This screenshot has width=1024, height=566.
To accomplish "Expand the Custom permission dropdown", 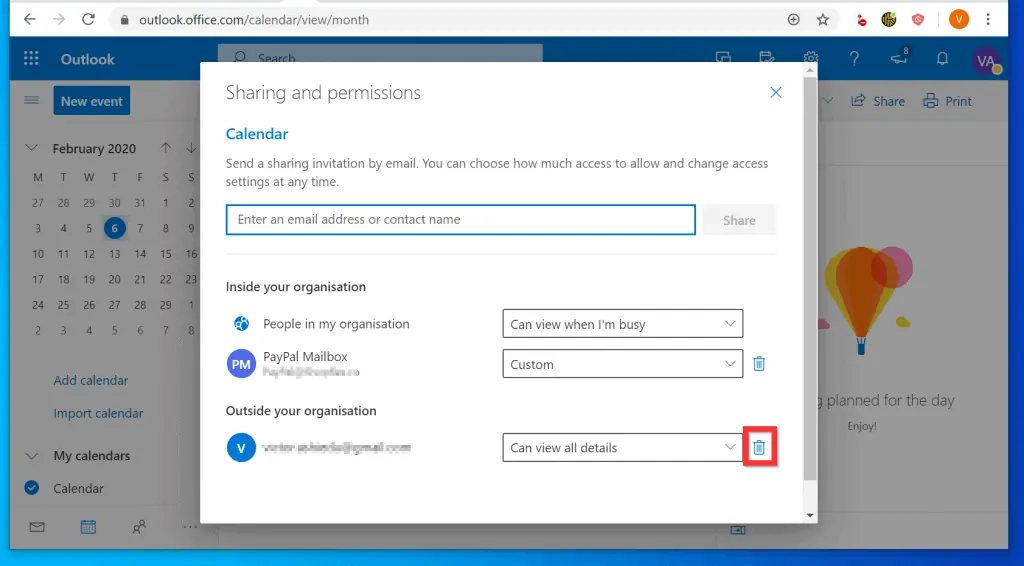I will point(622,364).
